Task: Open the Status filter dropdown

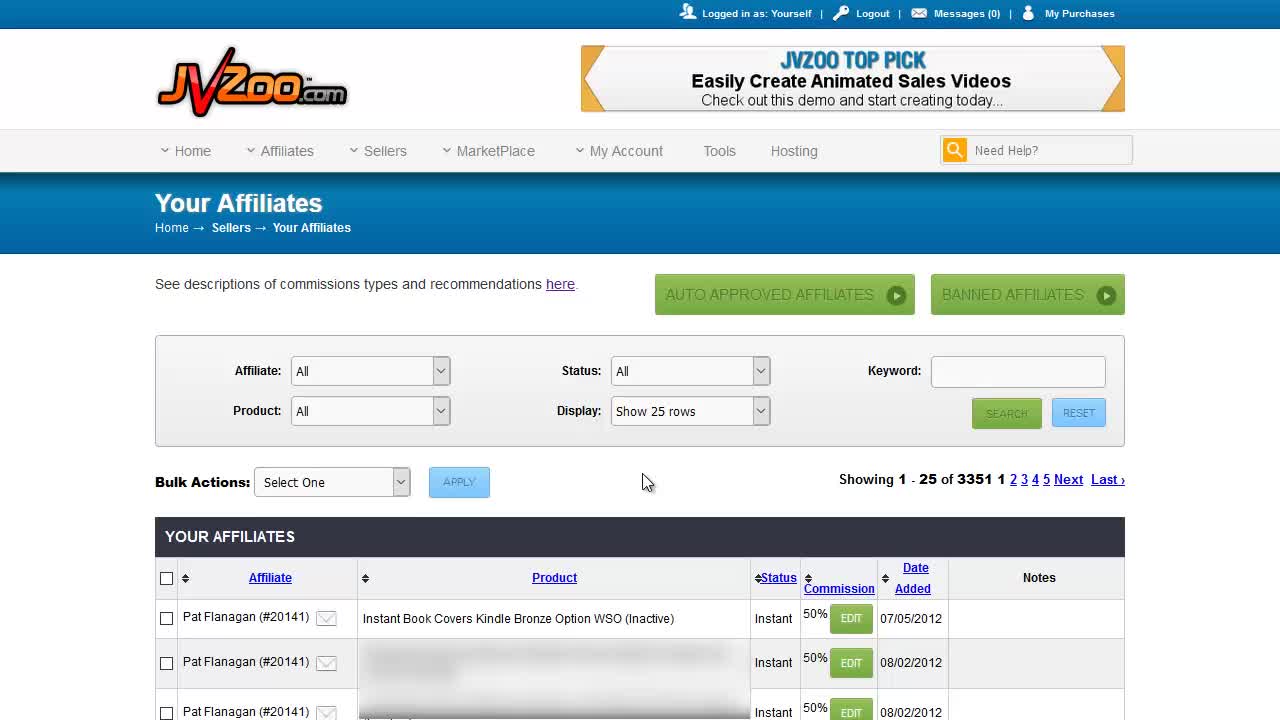Action: pyautogui.click(x=690, y=371)
